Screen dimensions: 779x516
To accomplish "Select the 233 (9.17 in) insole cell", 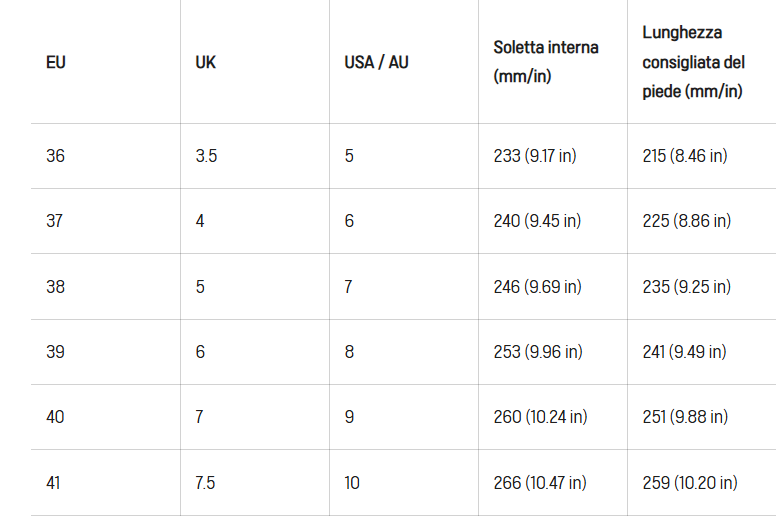I will click(x=534, y=156).
